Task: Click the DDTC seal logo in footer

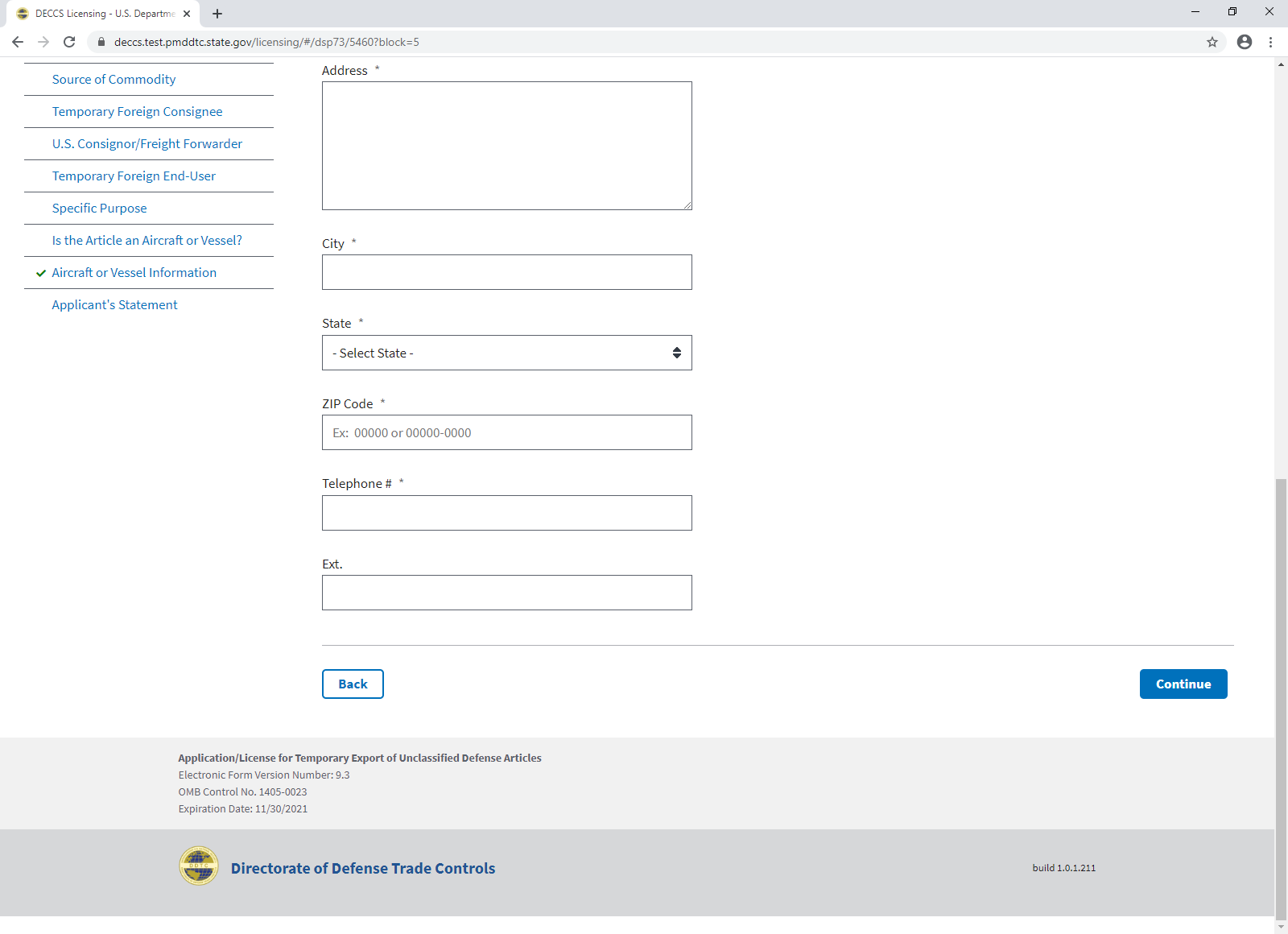Action: click(x=199, y=866)
